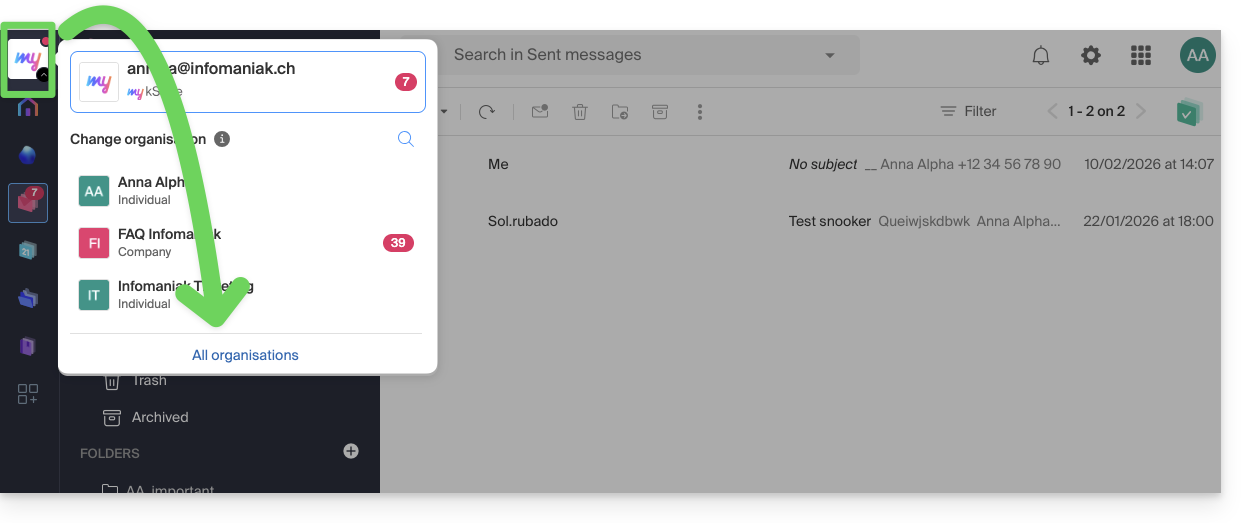
Task: Open settings via the gear icon
Action: click(x=1091, y=56)
